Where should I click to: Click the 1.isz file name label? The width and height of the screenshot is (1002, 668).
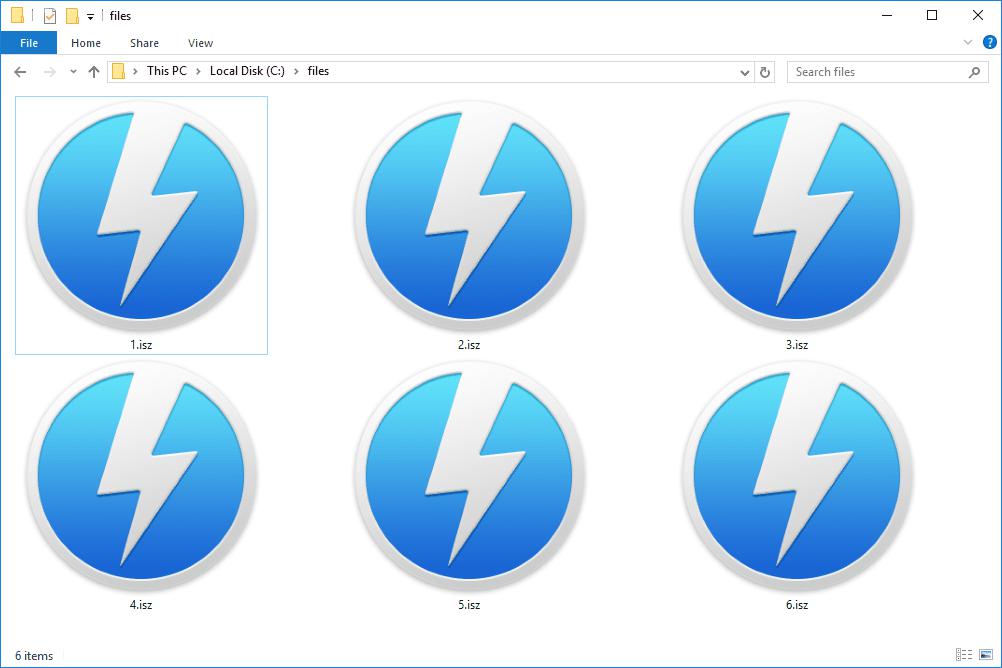point(141,345)
